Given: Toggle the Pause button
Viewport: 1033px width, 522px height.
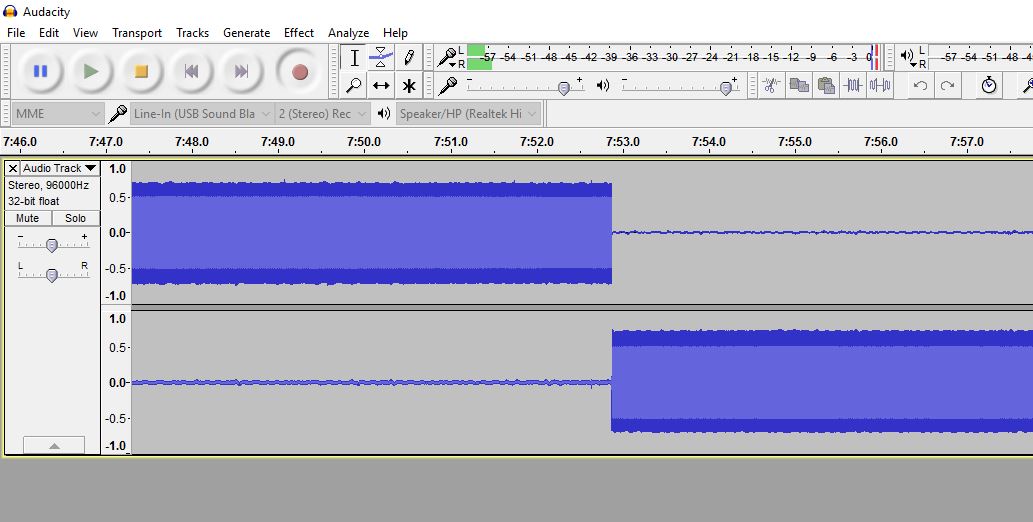Looking at the screenshot, I should coord(40,71).
